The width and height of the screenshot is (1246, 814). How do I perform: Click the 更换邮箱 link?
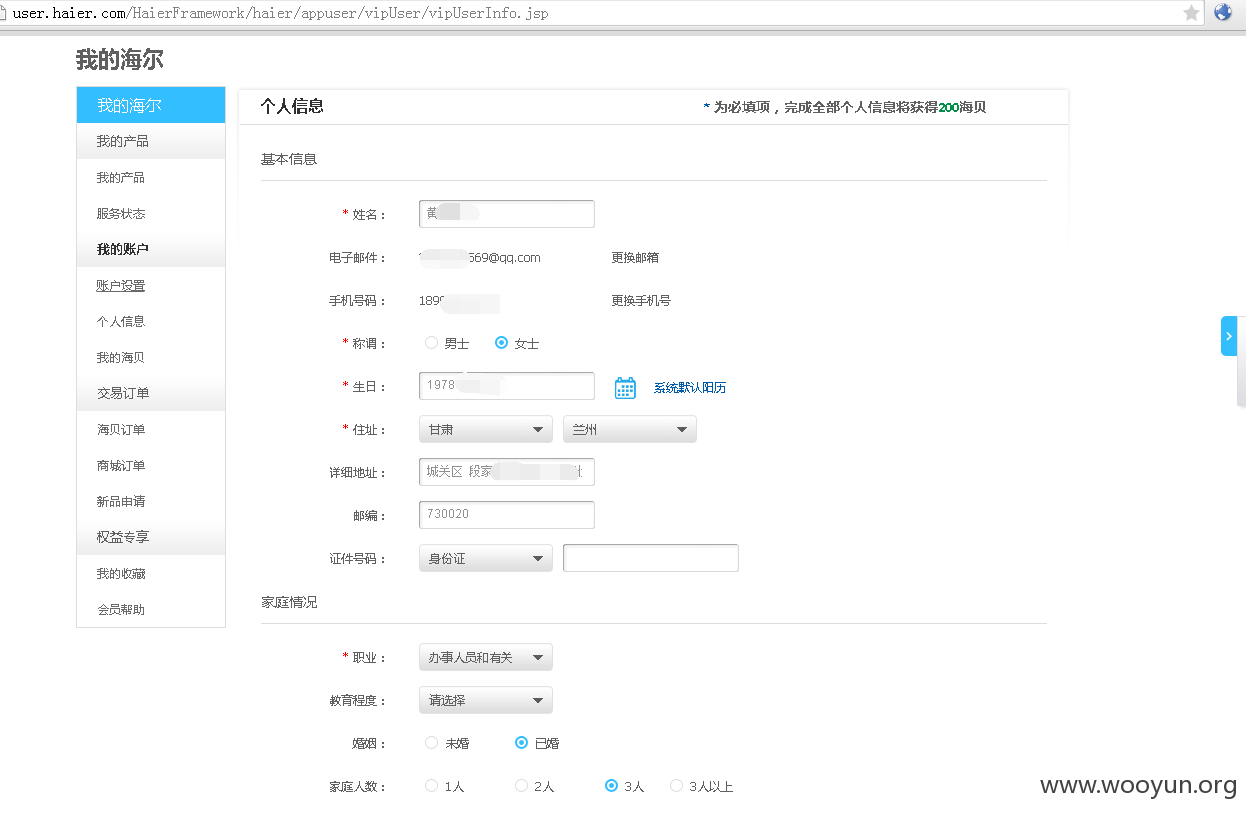coord(635,257)
